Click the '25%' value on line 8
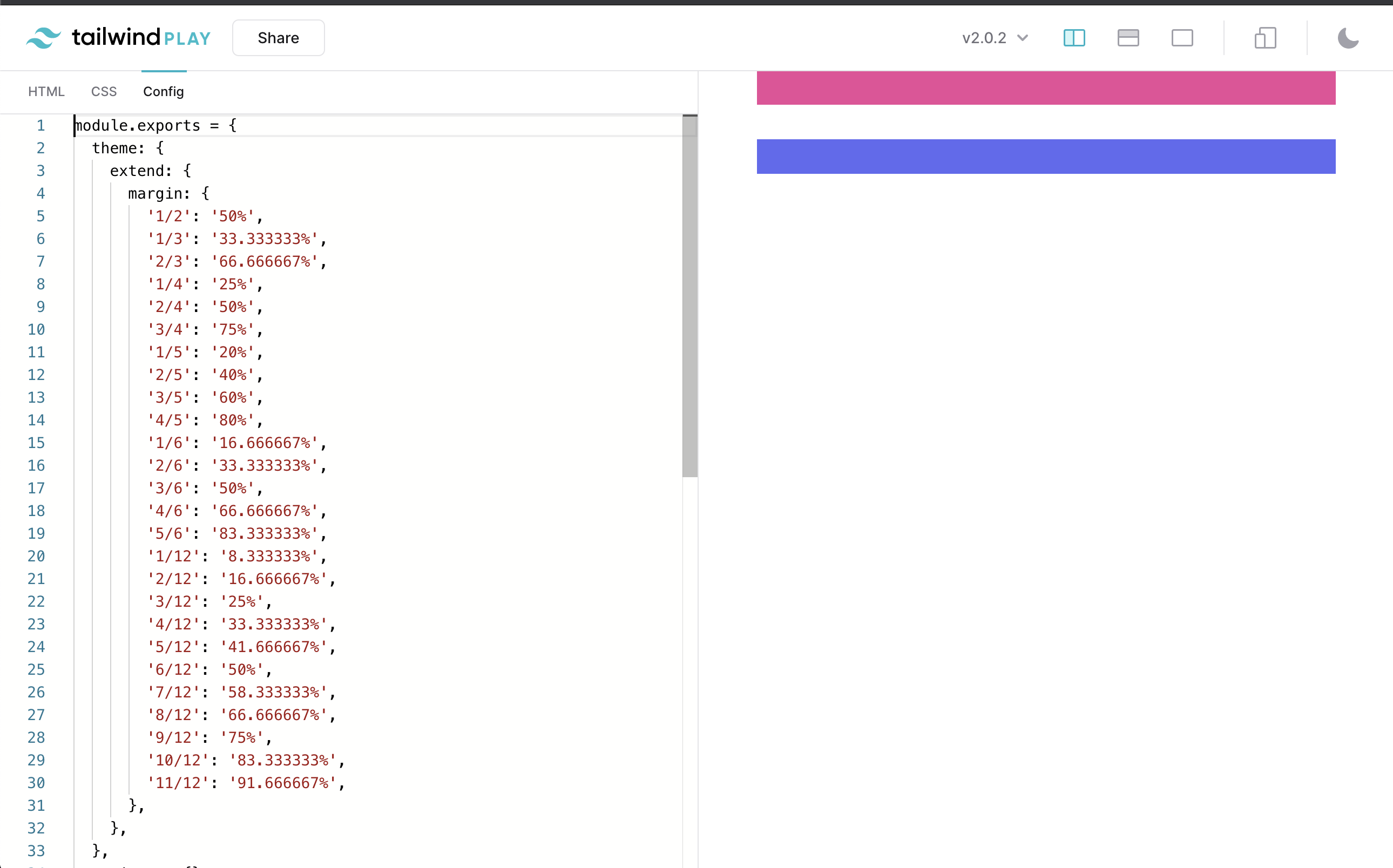Image resolution: width=1393 pixels, height=868 pixels. pyautogui.click(x=233, y=284)
